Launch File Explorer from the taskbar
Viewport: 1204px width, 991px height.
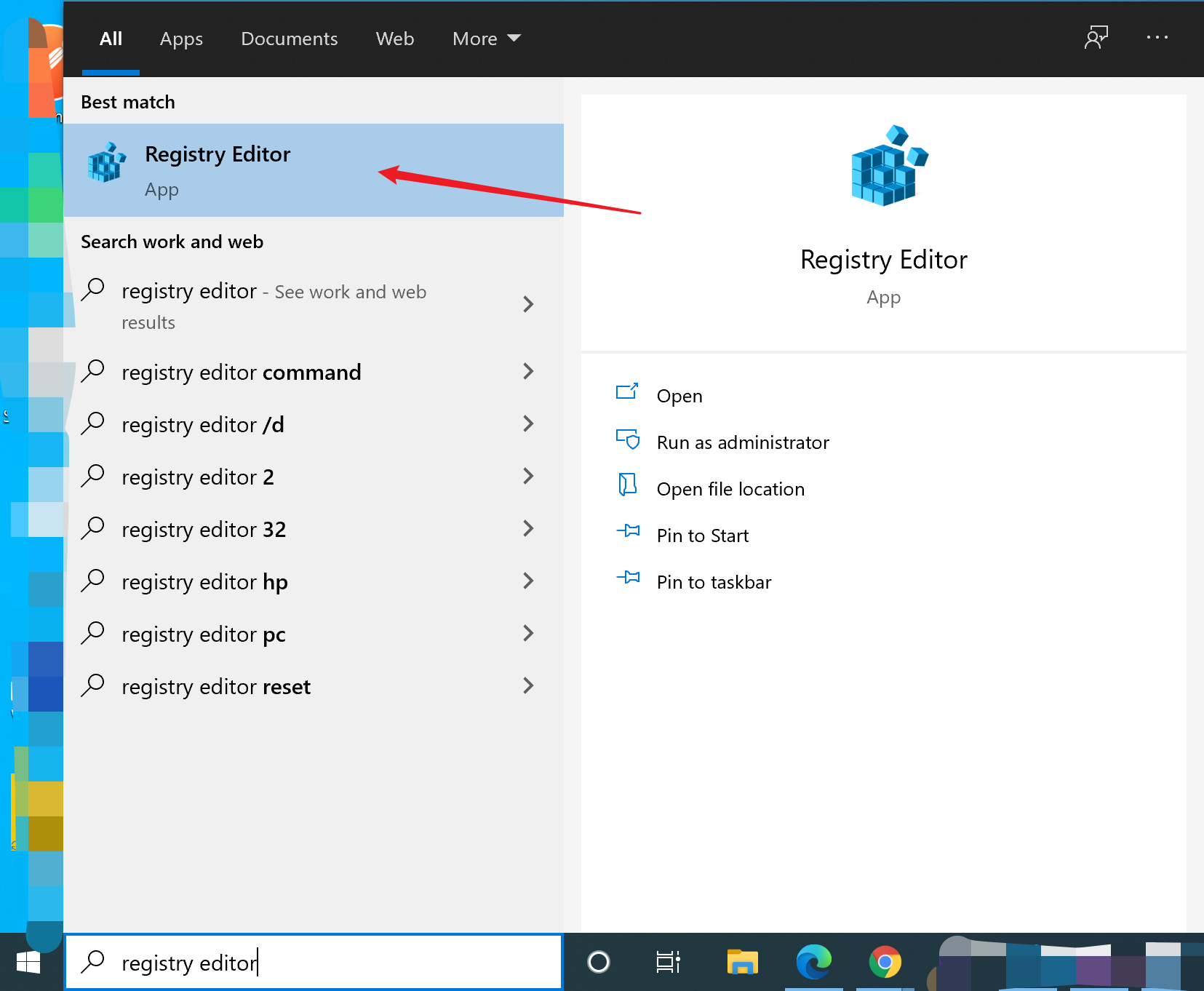(742, 962)
